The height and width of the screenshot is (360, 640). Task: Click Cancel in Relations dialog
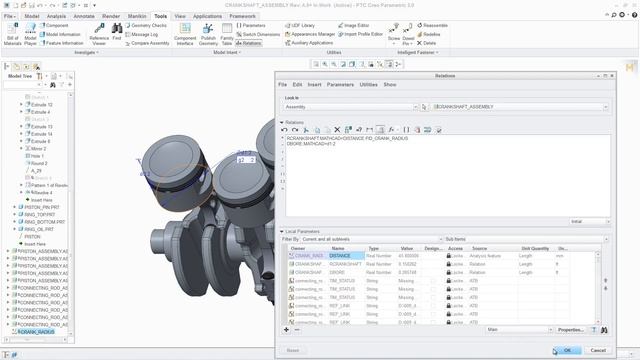click(x=598, y=350)
